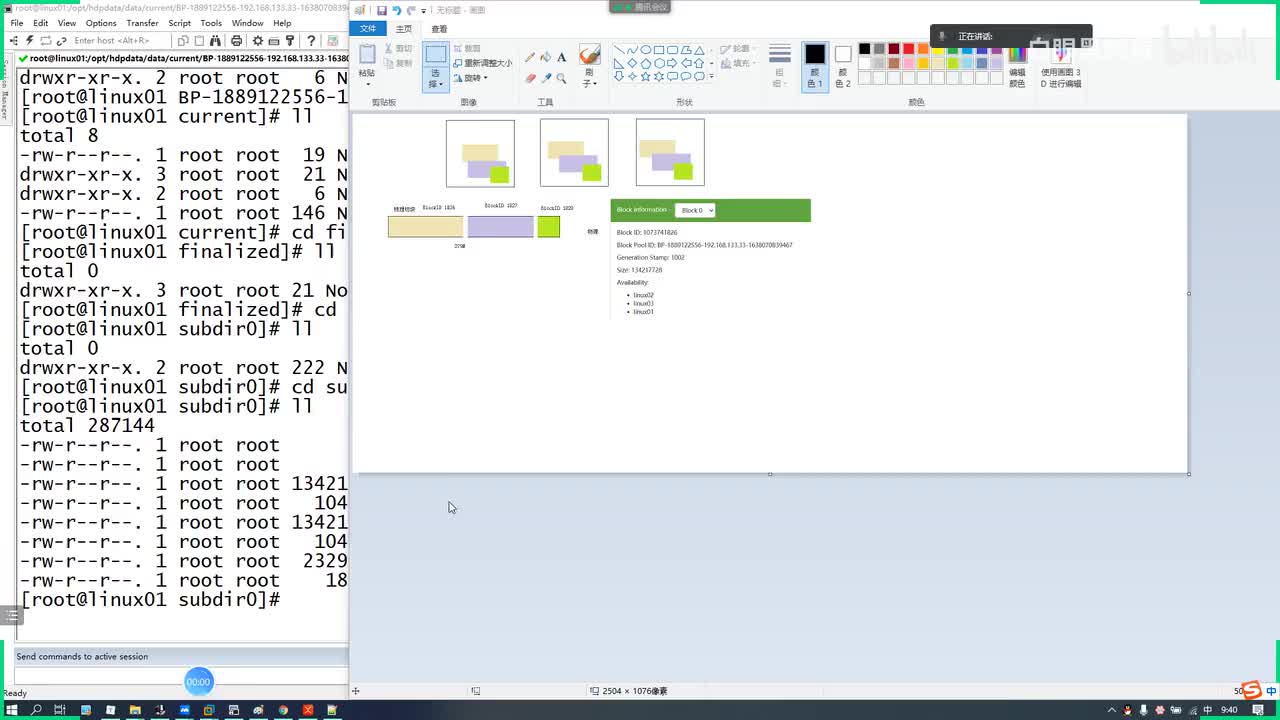Click the first block diagram thumbnail on canvas

pos(480,153)
